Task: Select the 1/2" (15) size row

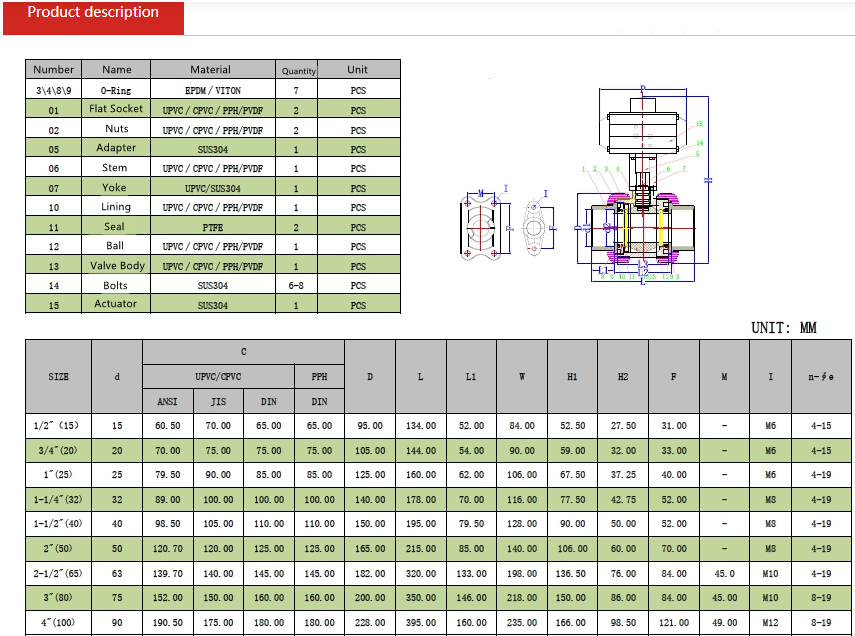Action: (x=57, y=423)
